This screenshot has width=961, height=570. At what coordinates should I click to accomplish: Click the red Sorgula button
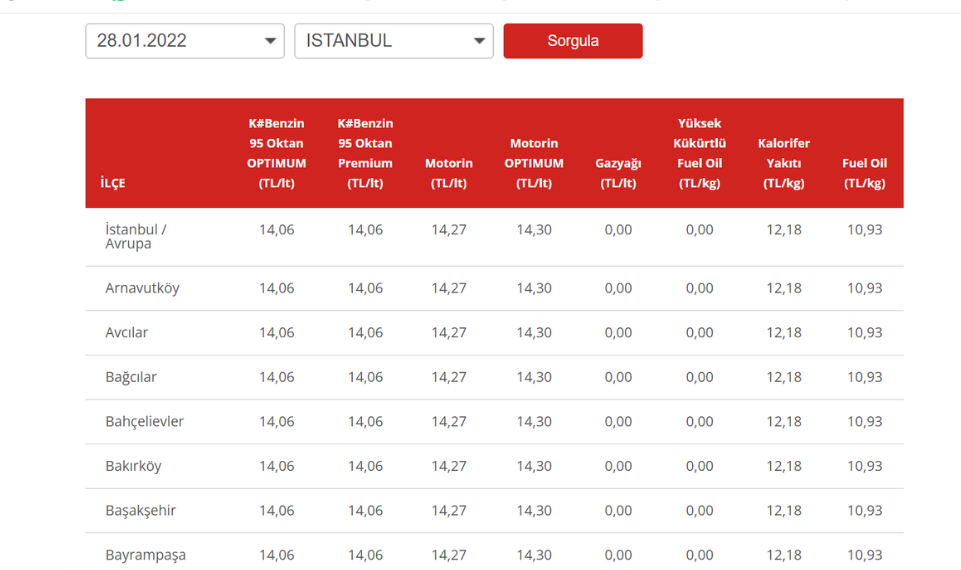tap(573, 41)
